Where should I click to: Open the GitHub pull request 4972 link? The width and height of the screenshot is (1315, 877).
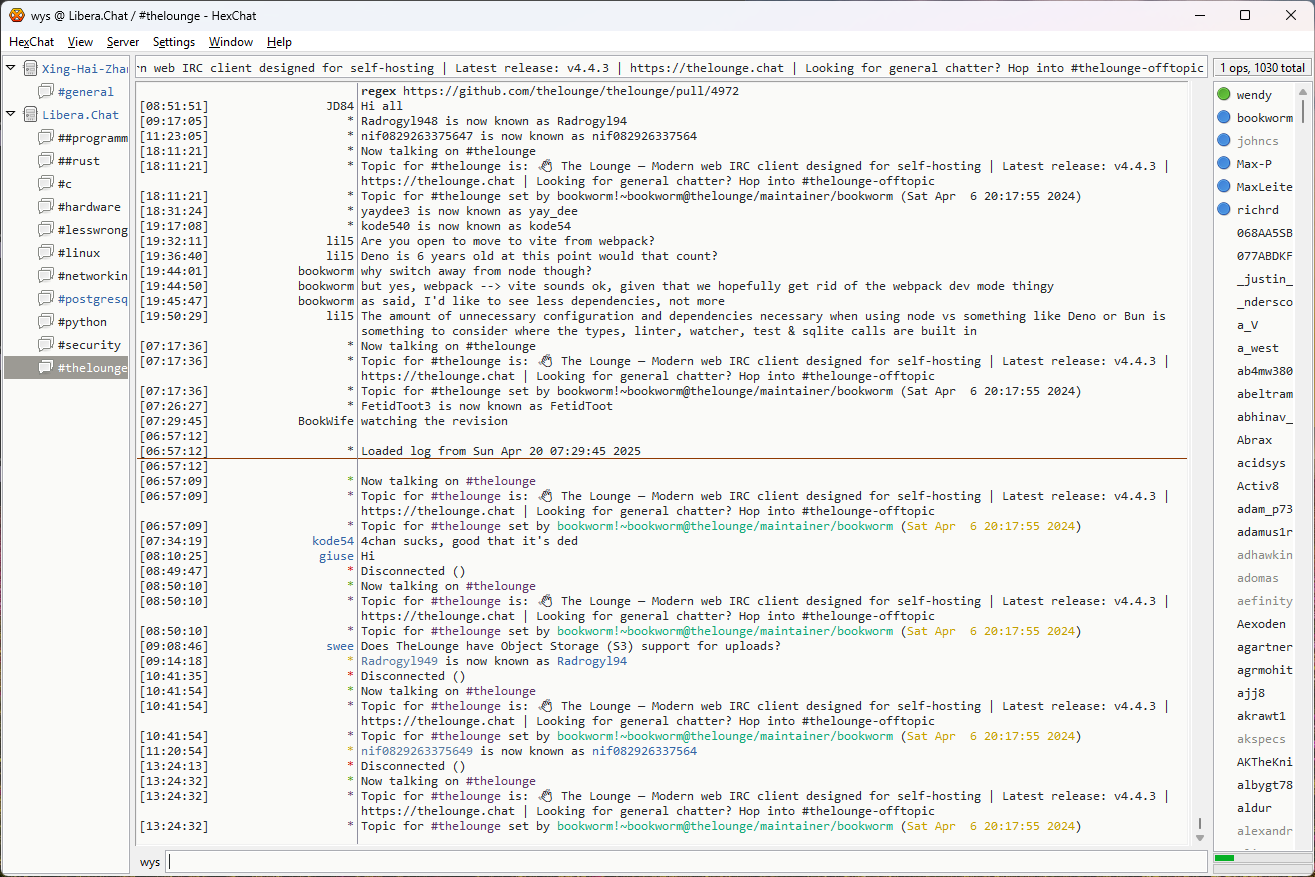tap(571, 91)
